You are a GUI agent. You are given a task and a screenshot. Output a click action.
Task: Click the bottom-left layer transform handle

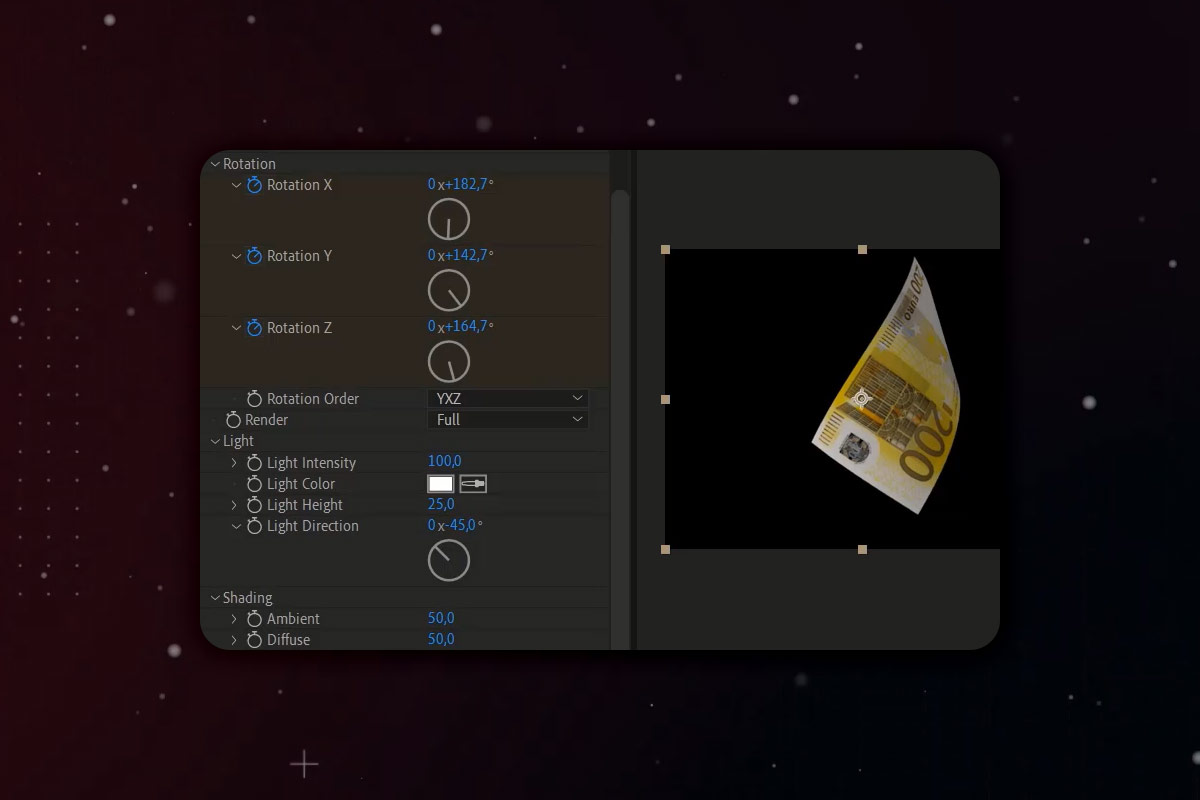pyautogui.click(x=665, y=549)
